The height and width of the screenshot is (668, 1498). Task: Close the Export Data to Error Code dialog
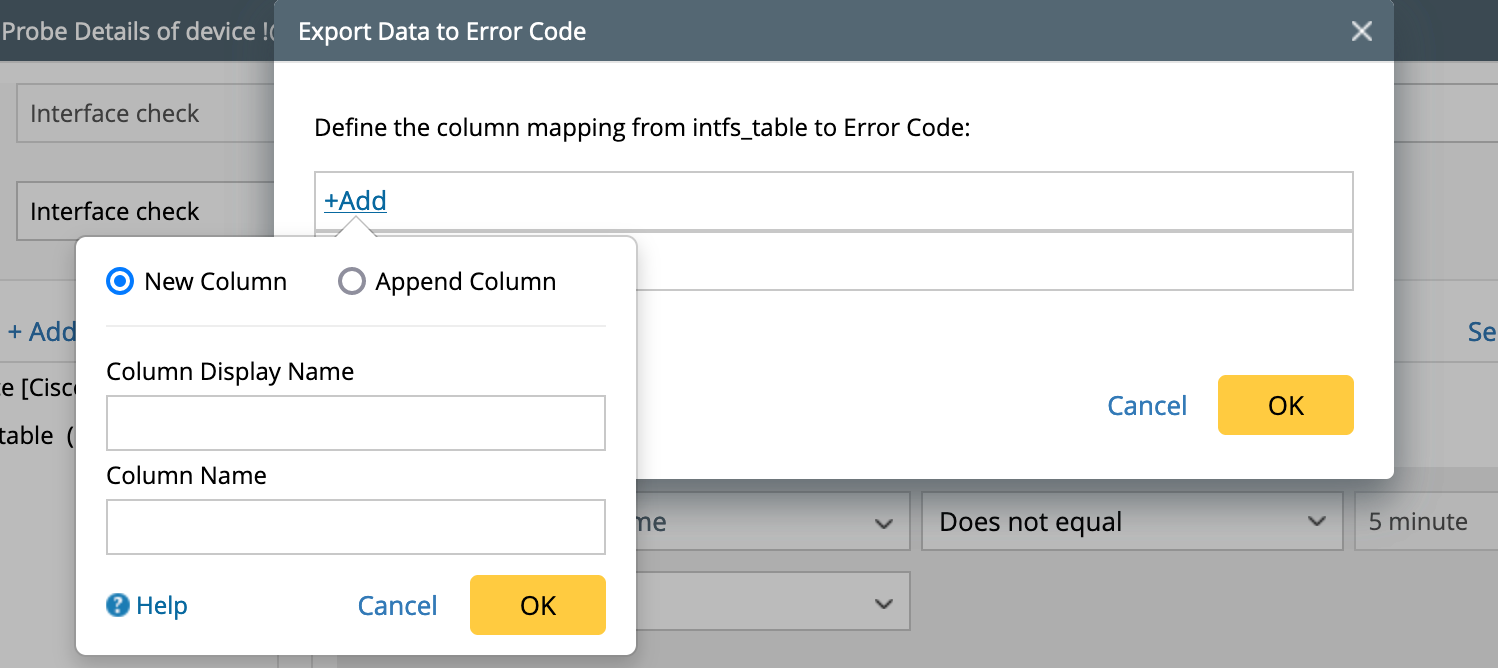1361,31
